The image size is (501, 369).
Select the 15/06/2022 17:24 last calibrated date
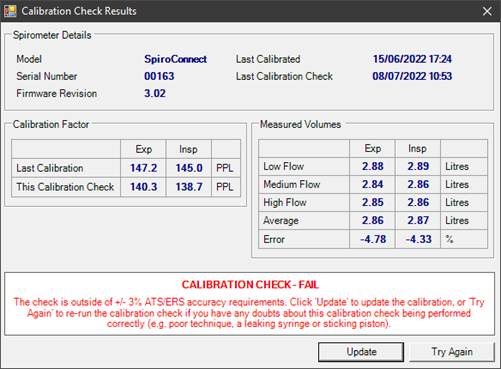point(412,59)
